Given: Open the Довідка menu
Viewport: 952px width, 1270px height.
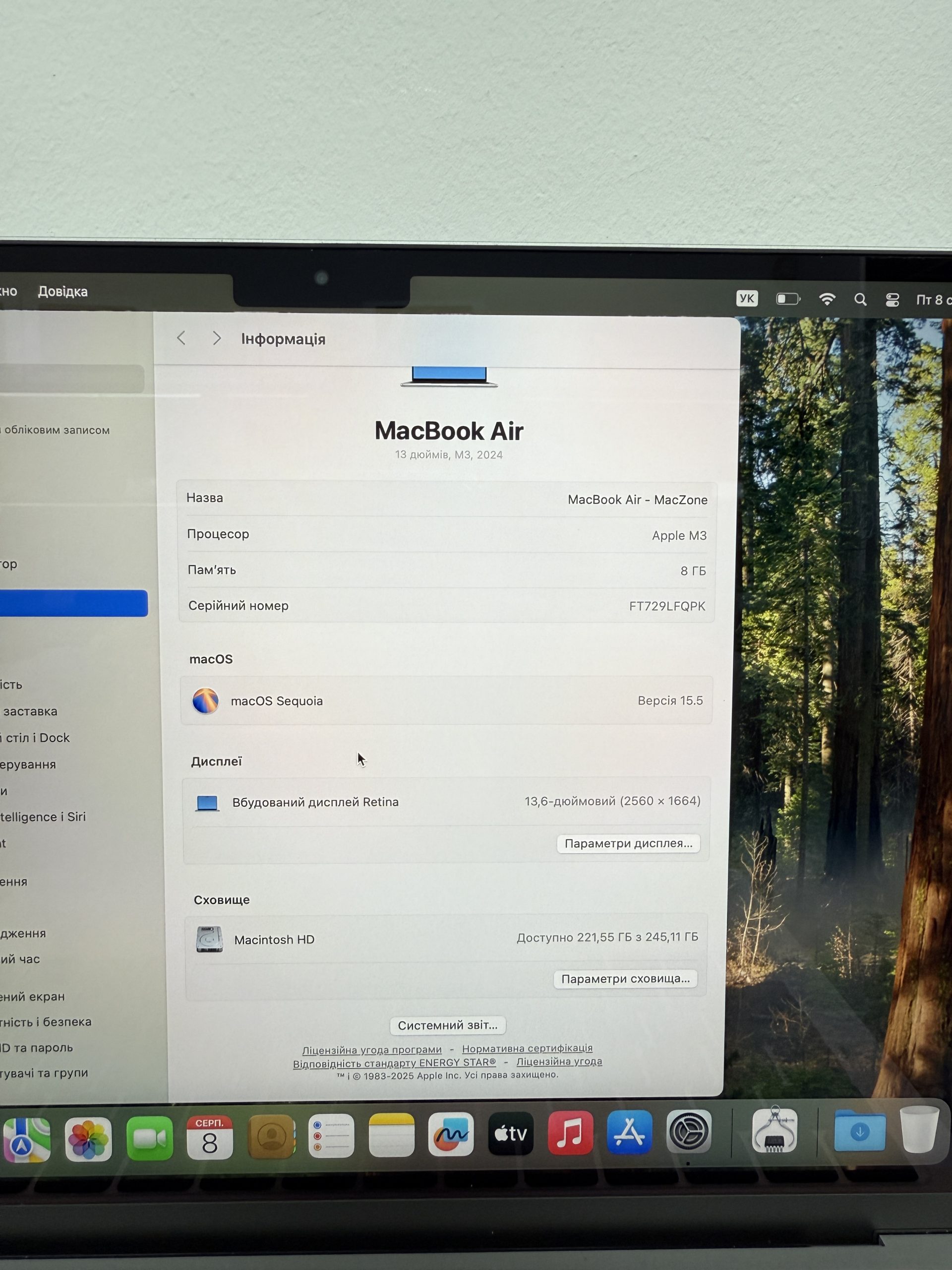Looking at the screenshot, I should tap(62, 292).
